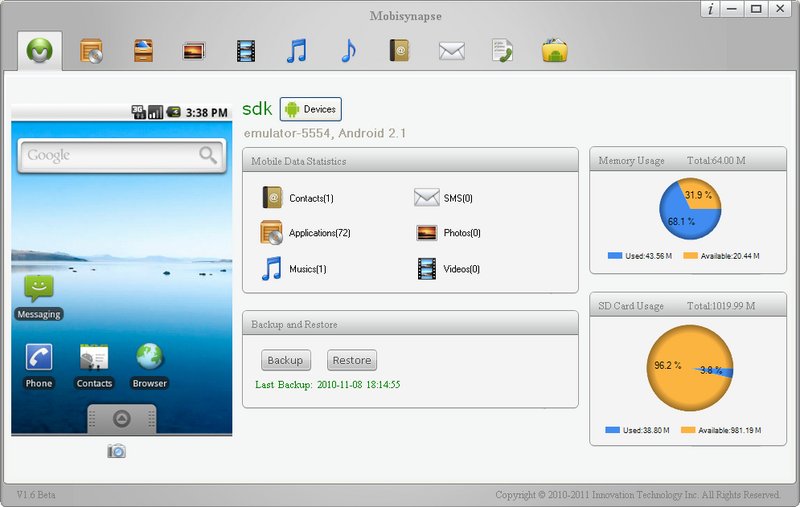Image resolution: width=800 pixels, height=507 pixels.
Task: Click the info button in title bar
Action: [710, 9]
